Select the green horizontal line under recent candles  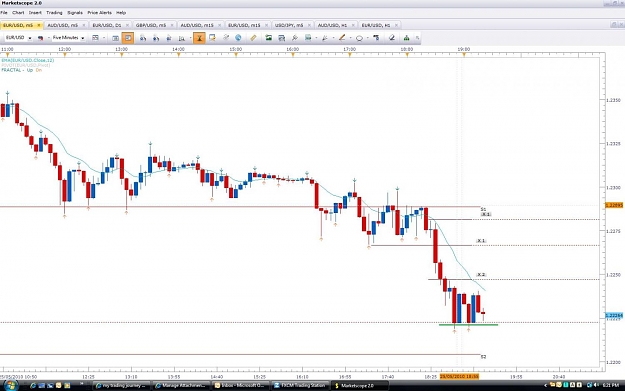(468, 325)
